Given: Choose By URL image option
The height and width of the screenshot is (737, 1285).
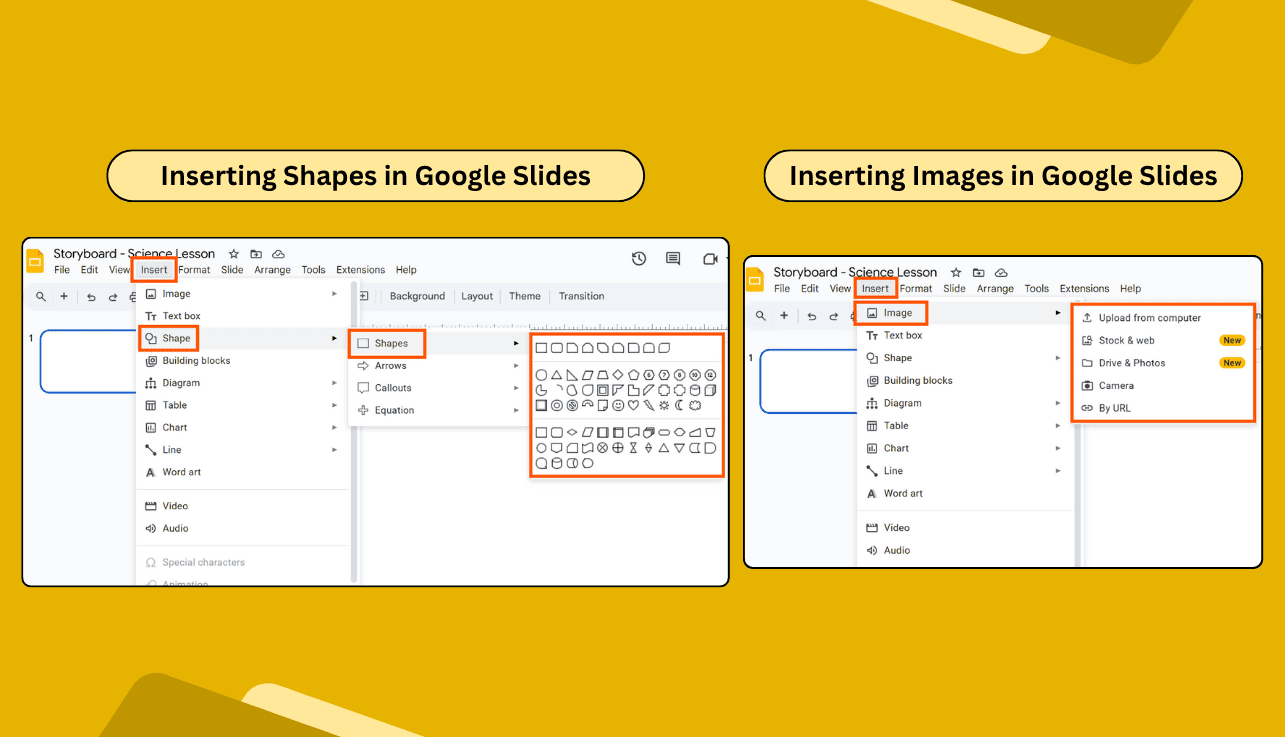Looking at the screenshot, I should point(1164,408).
